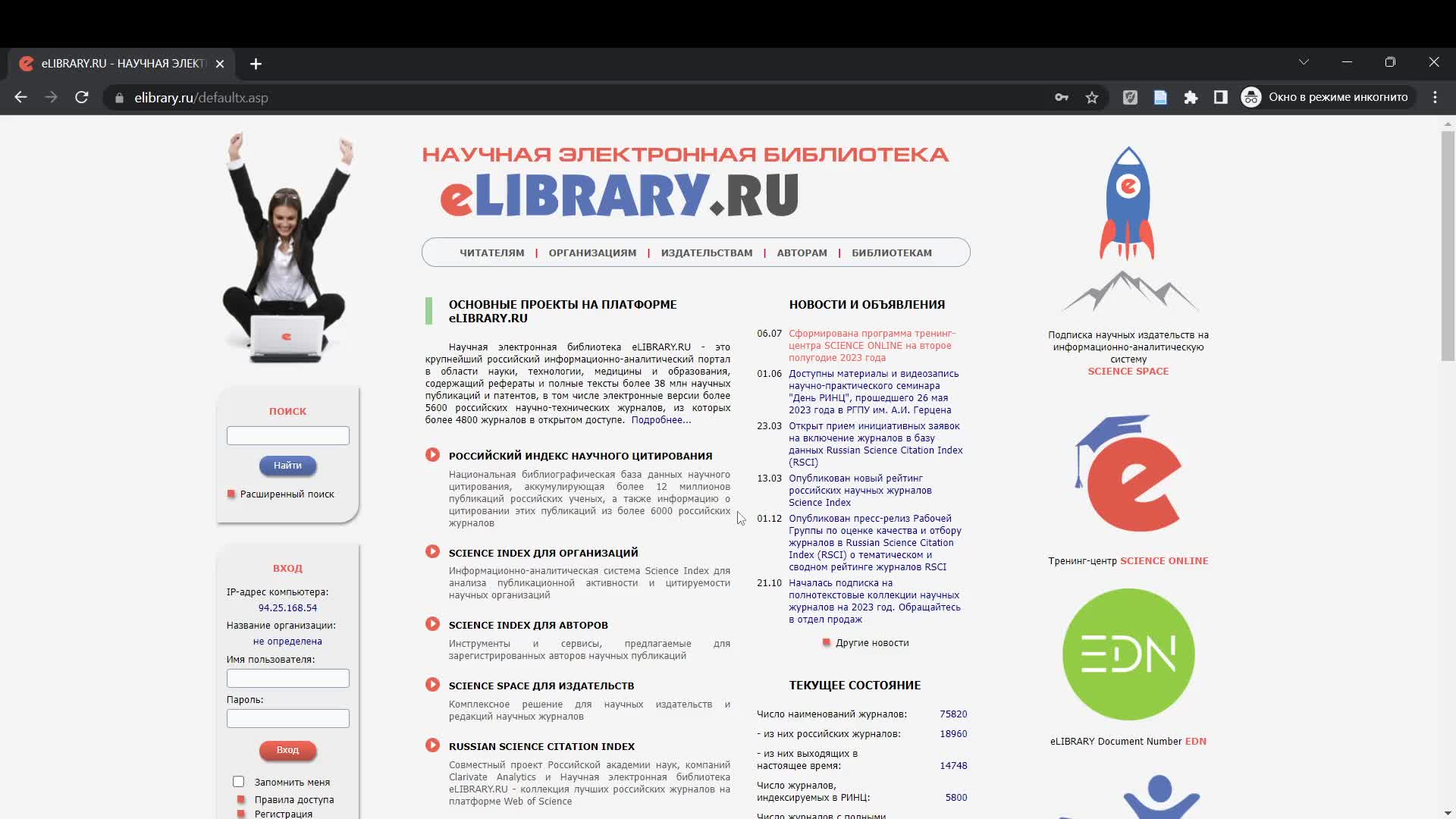Click the red Вход login button
This screenshot has height=819, width=1456.
point(287,750)
